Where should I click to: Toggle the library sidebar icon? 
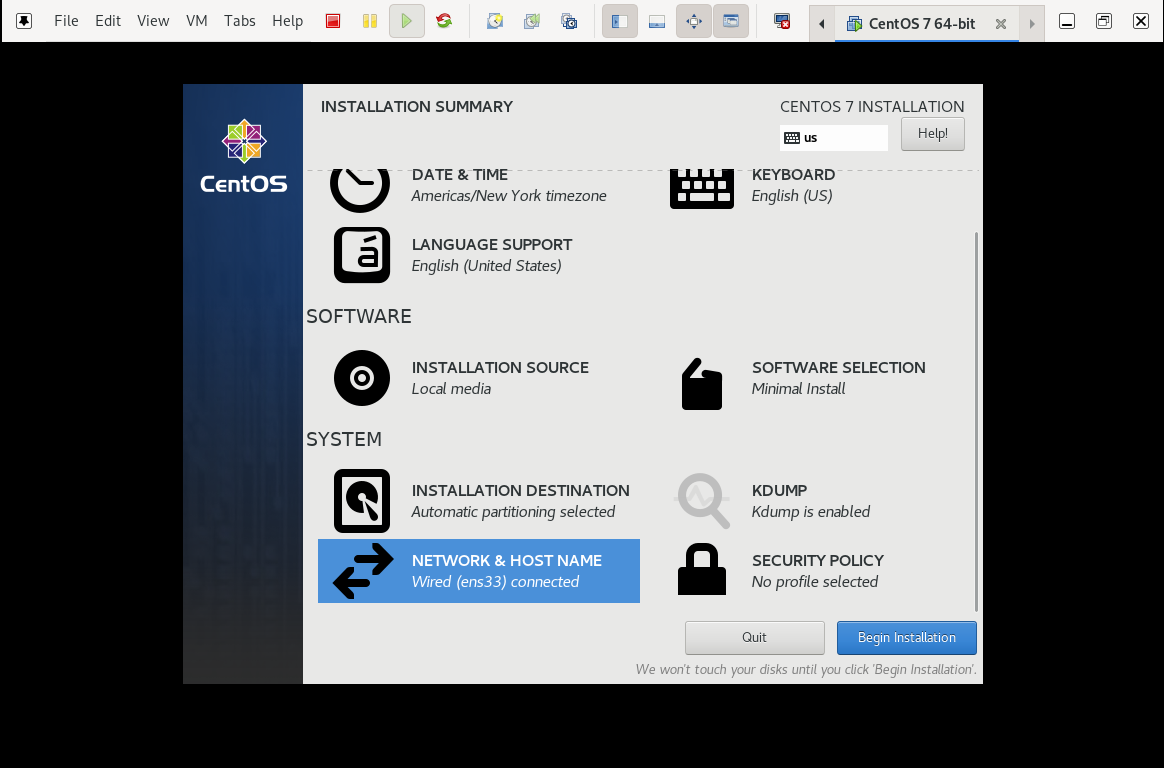tap(619, 21)
